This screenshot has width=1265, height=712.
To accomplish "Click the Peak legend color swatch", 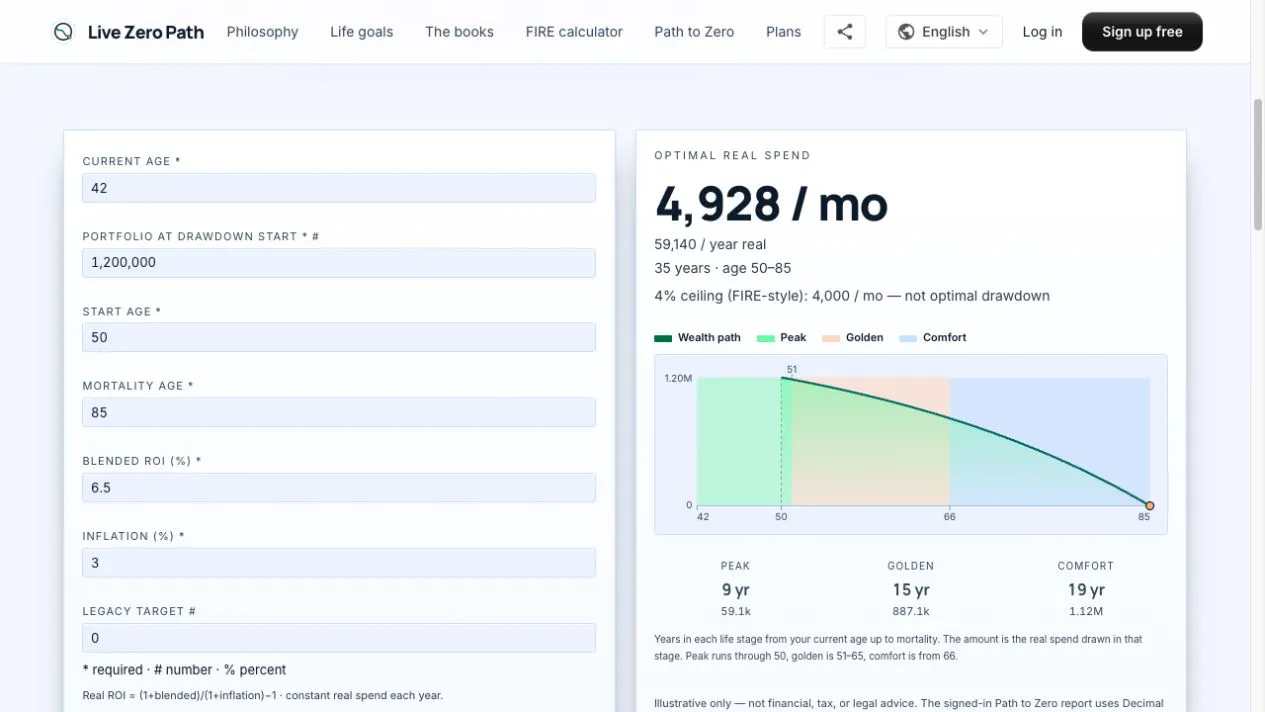I will [766, 338].
